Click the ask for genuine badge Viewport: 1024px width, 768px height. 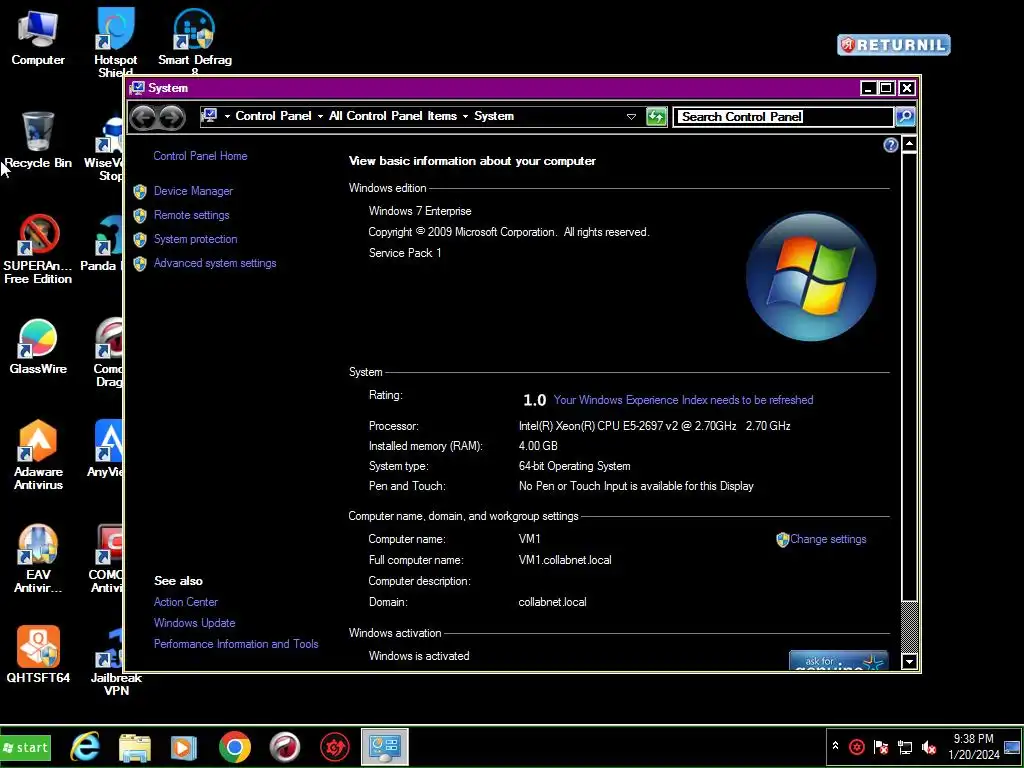[839, 660]
